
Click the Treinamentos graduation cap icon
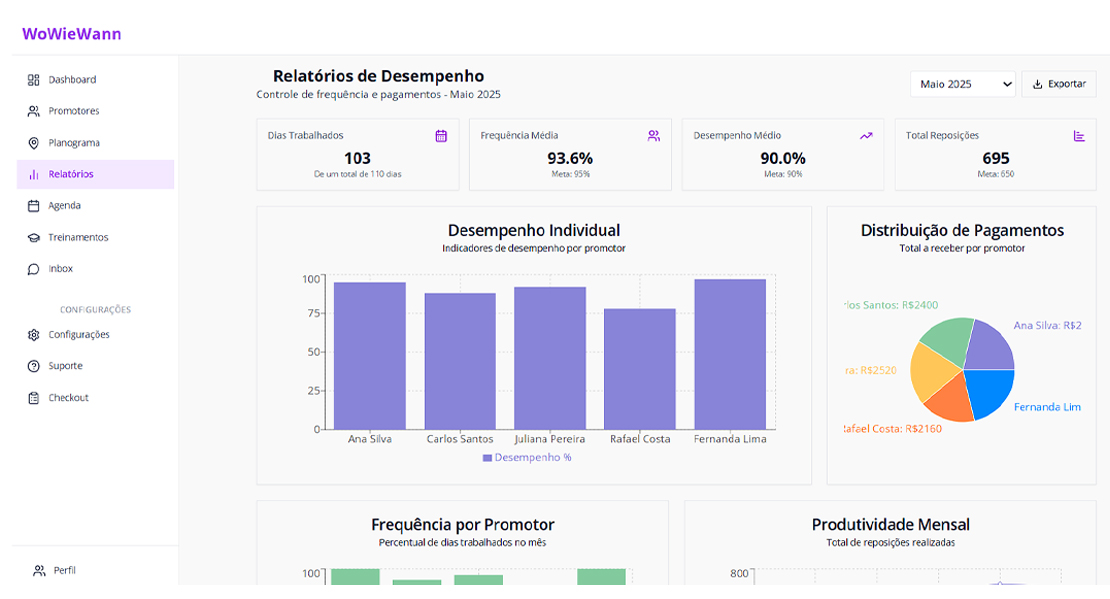coord(33,238)
